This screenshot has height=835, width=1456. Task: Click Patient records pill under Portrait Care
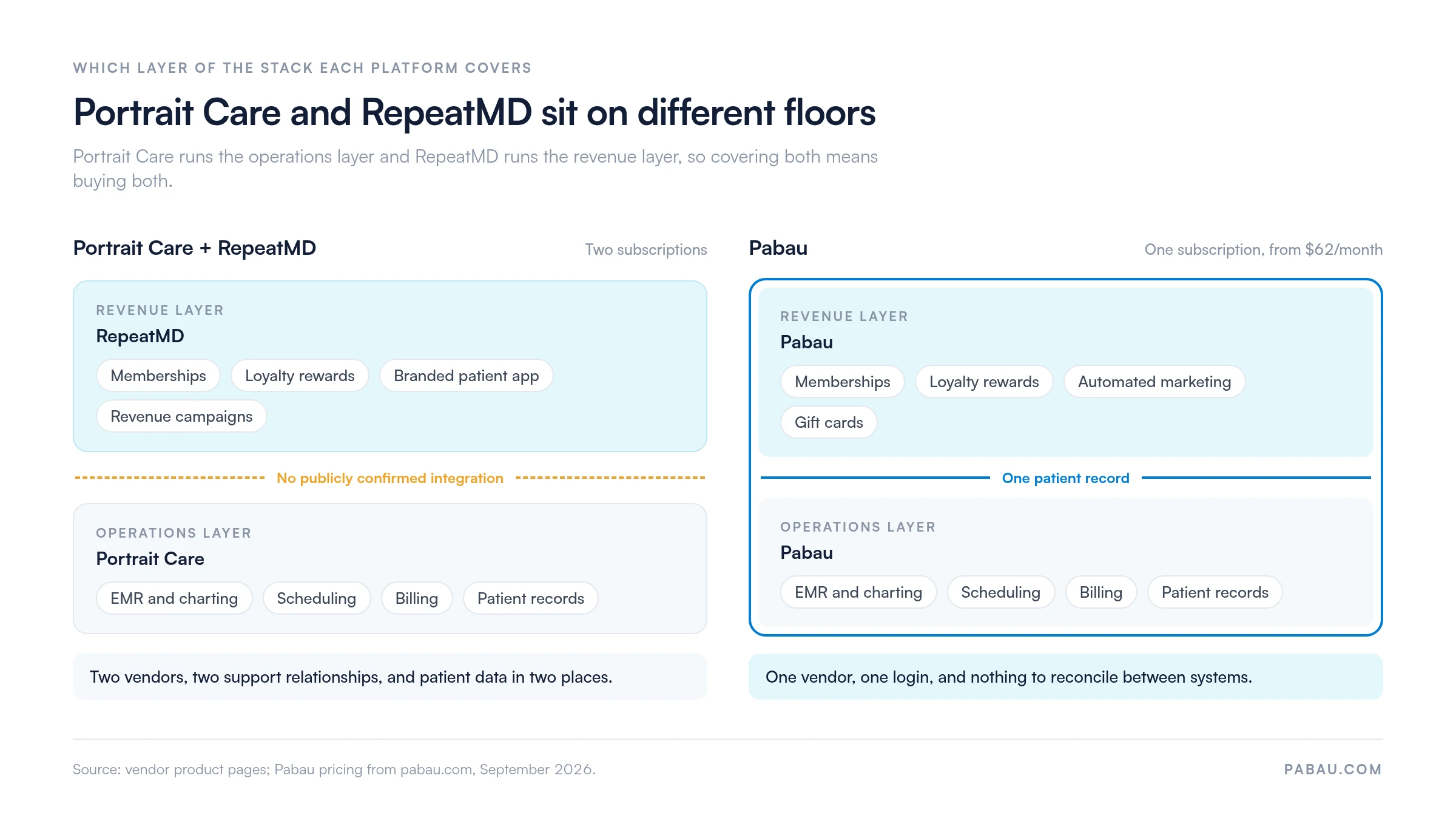[531, 598]
